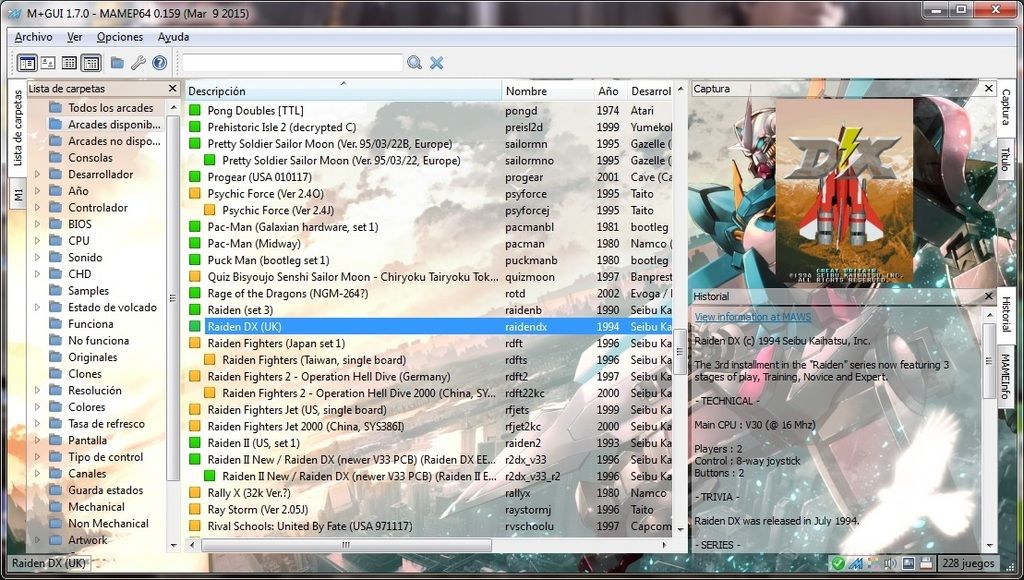The height and width of the screenshot is (580, 1024).
Task: Click the green checkmark status bar icon
Action: pyautogui.click(x=837, y=563)
